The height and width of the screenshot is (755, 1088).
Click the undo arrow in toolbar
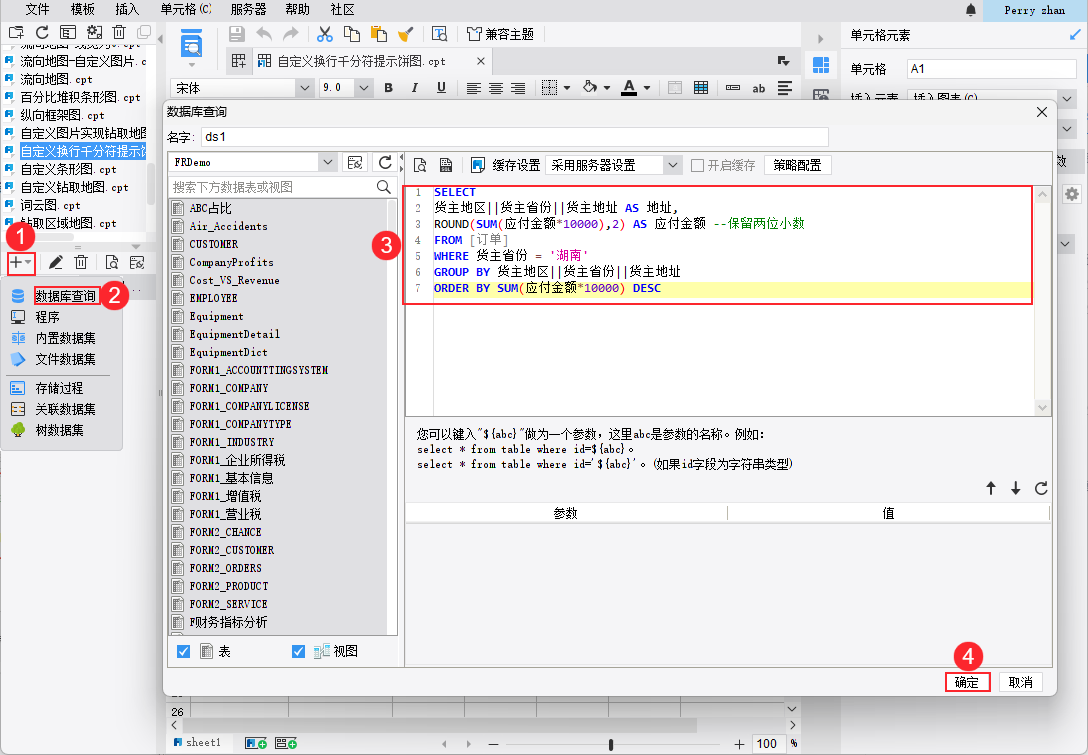click(264, 34)
